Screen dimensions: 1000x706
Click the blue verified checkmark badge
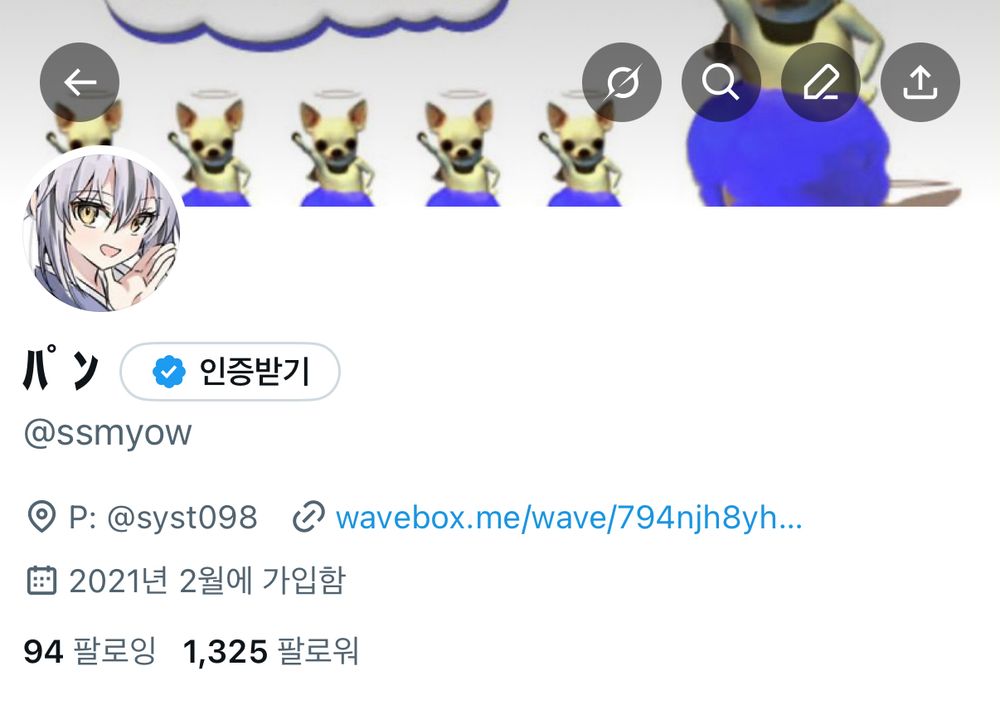168,372
